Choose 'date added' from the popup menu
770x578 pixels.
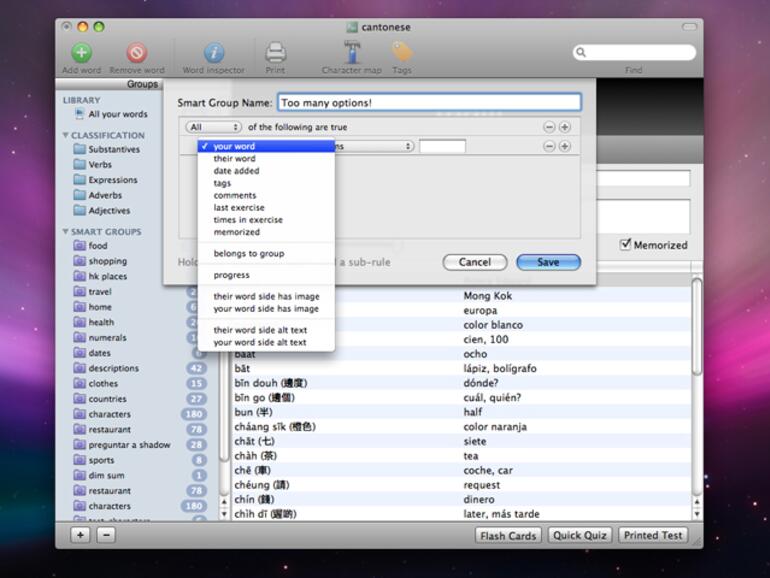click(236, 171)
